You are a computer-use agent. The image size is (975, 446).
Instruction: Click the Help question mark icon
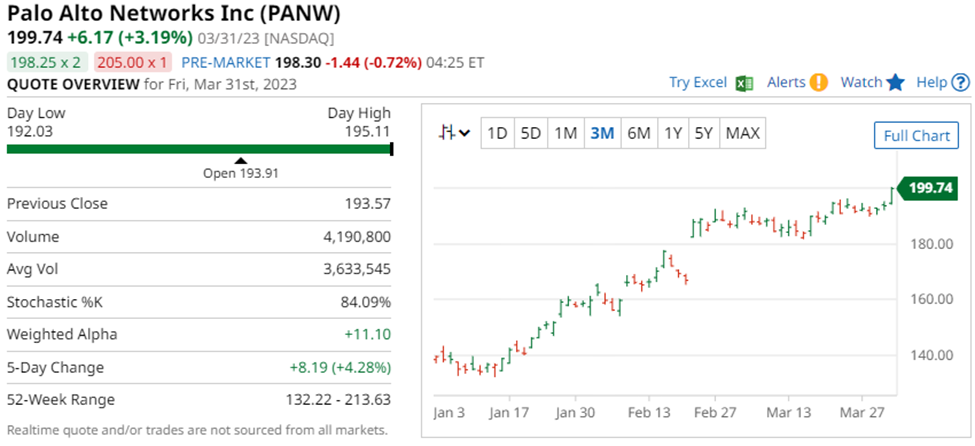tap(961, 83)
